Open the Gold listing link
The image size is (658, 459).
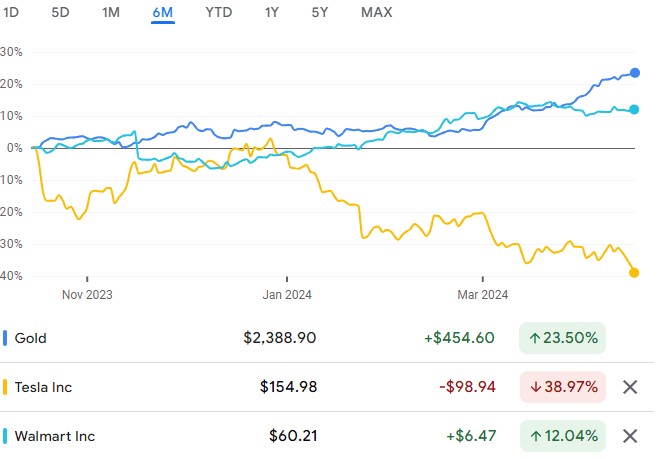tap(30, 338)
